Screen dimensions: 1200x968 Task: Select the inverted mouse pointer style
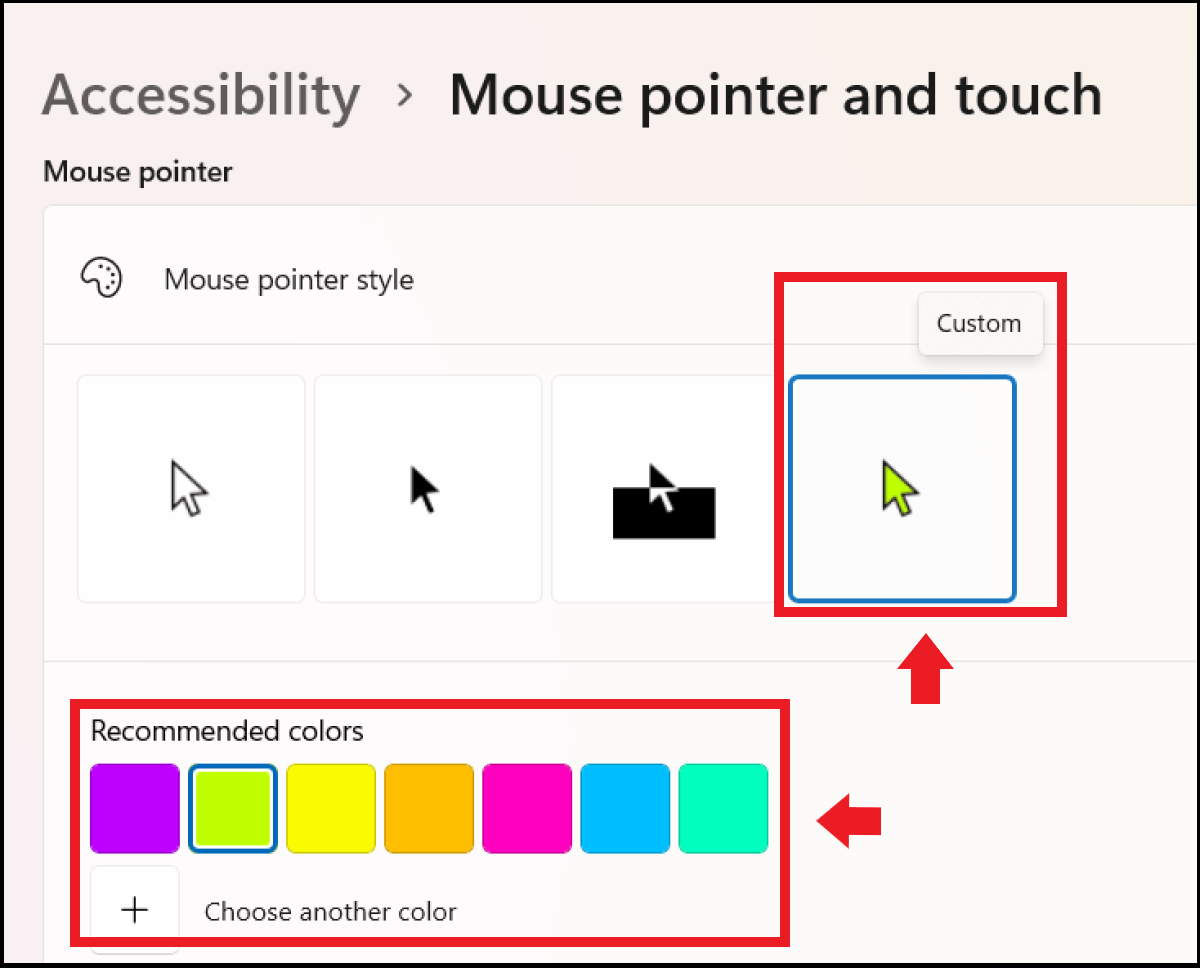pyautogui.click(x=663, y=488)
